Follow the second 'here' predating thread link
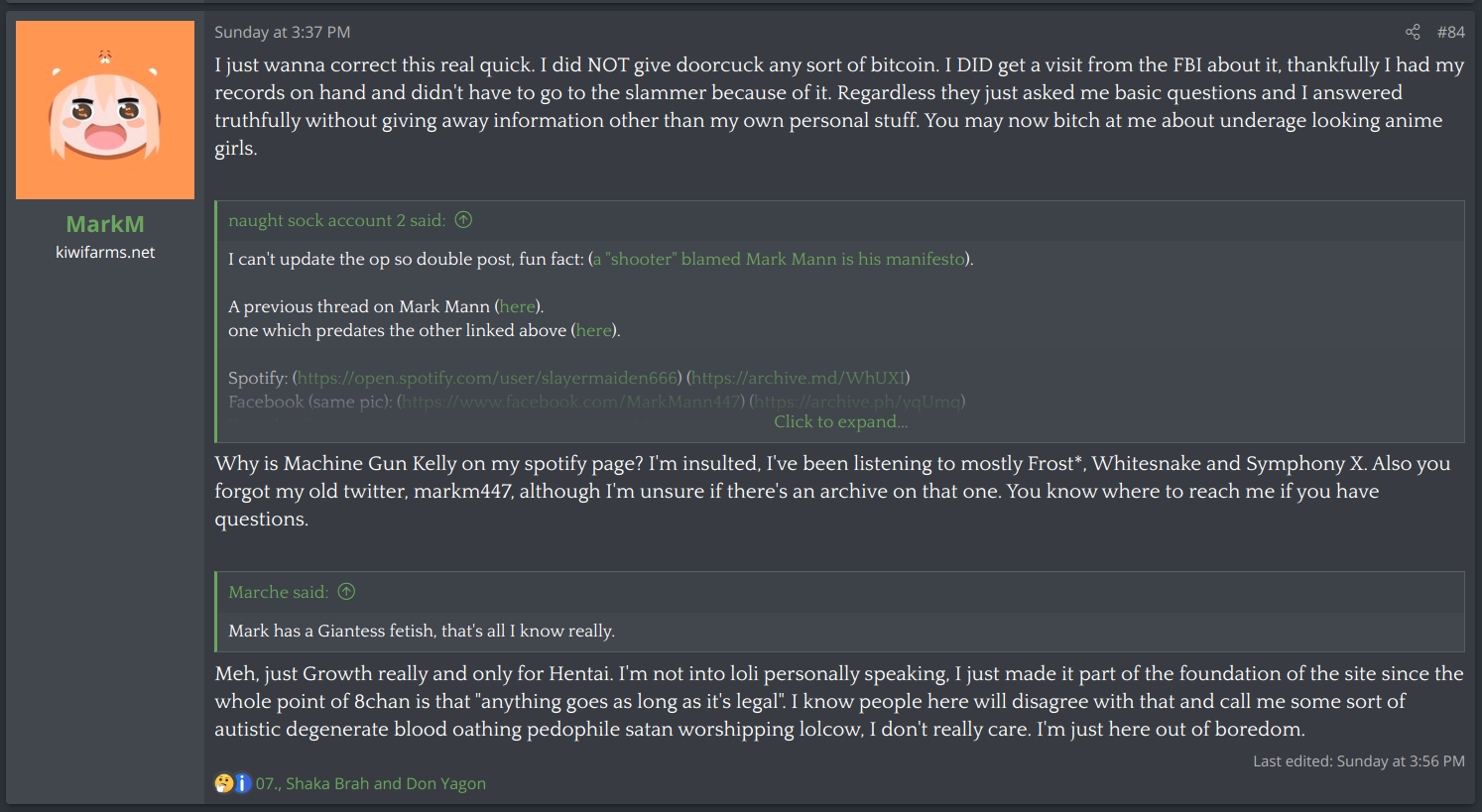This screenshot has height=812, width=1482. pos(594,330)
